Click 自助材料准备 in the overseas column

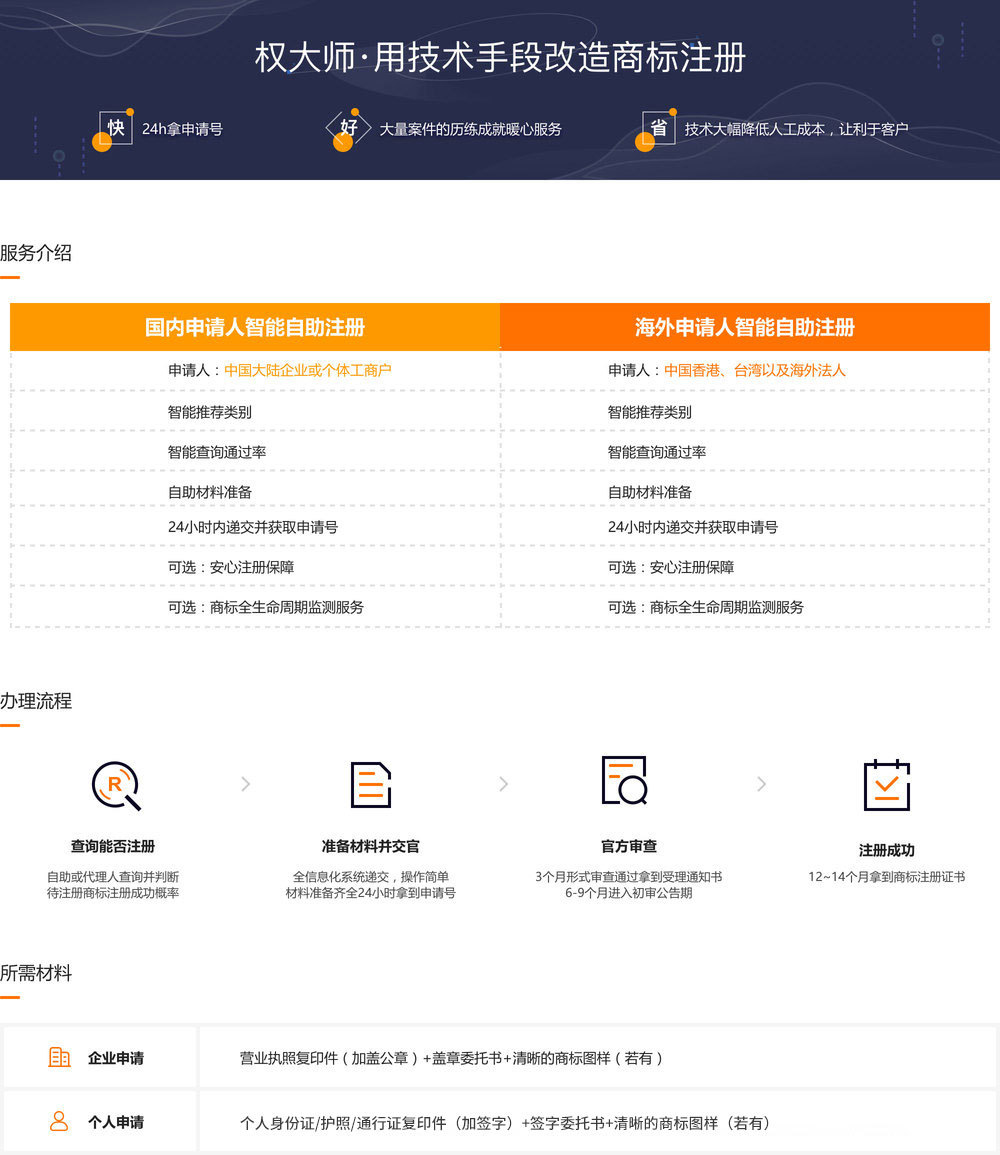tap(649, 492)
